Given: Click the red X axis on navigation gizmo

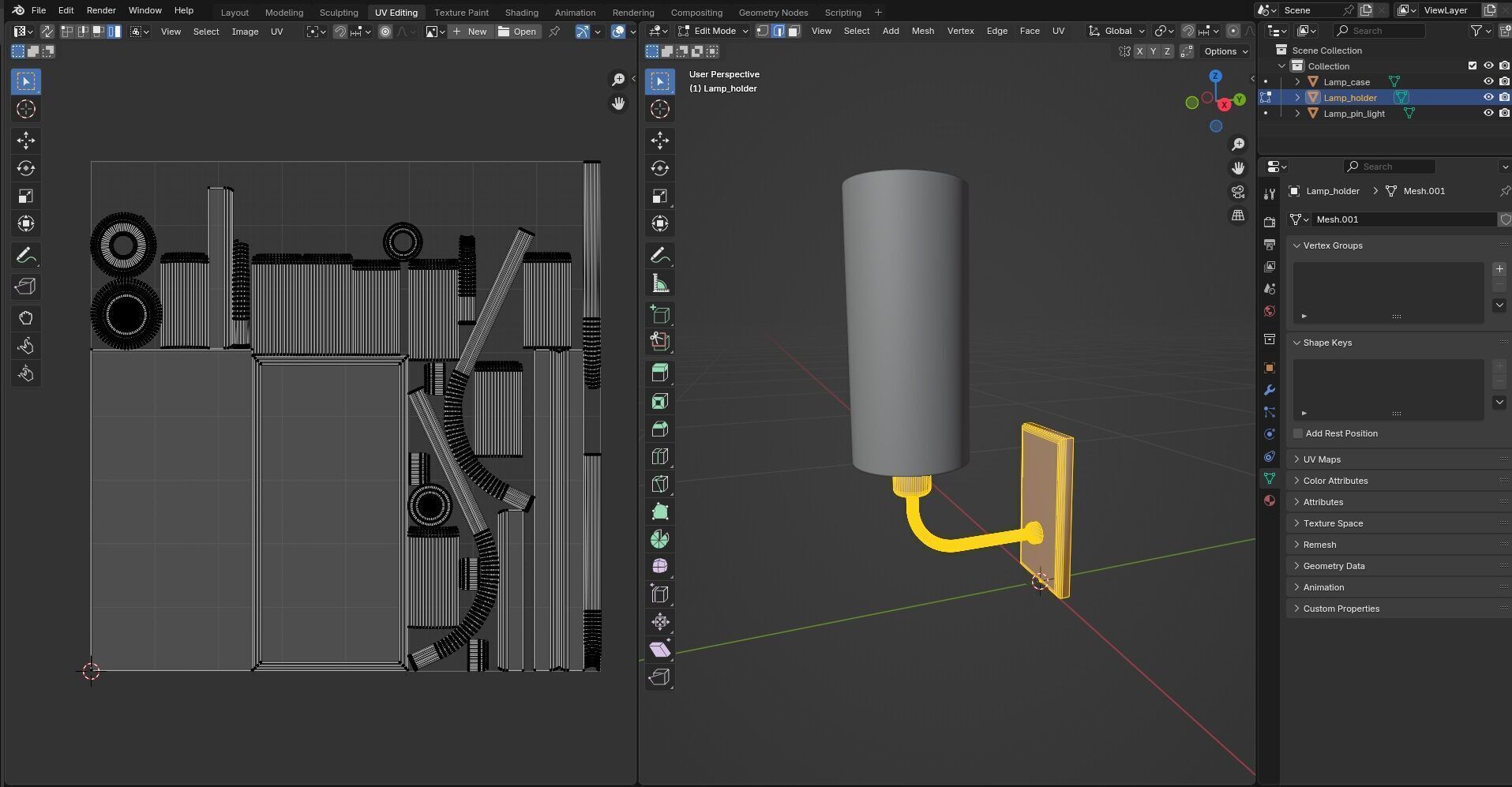Looking at the screenshot, I should pyautogui.click(x=1225, y=105).
